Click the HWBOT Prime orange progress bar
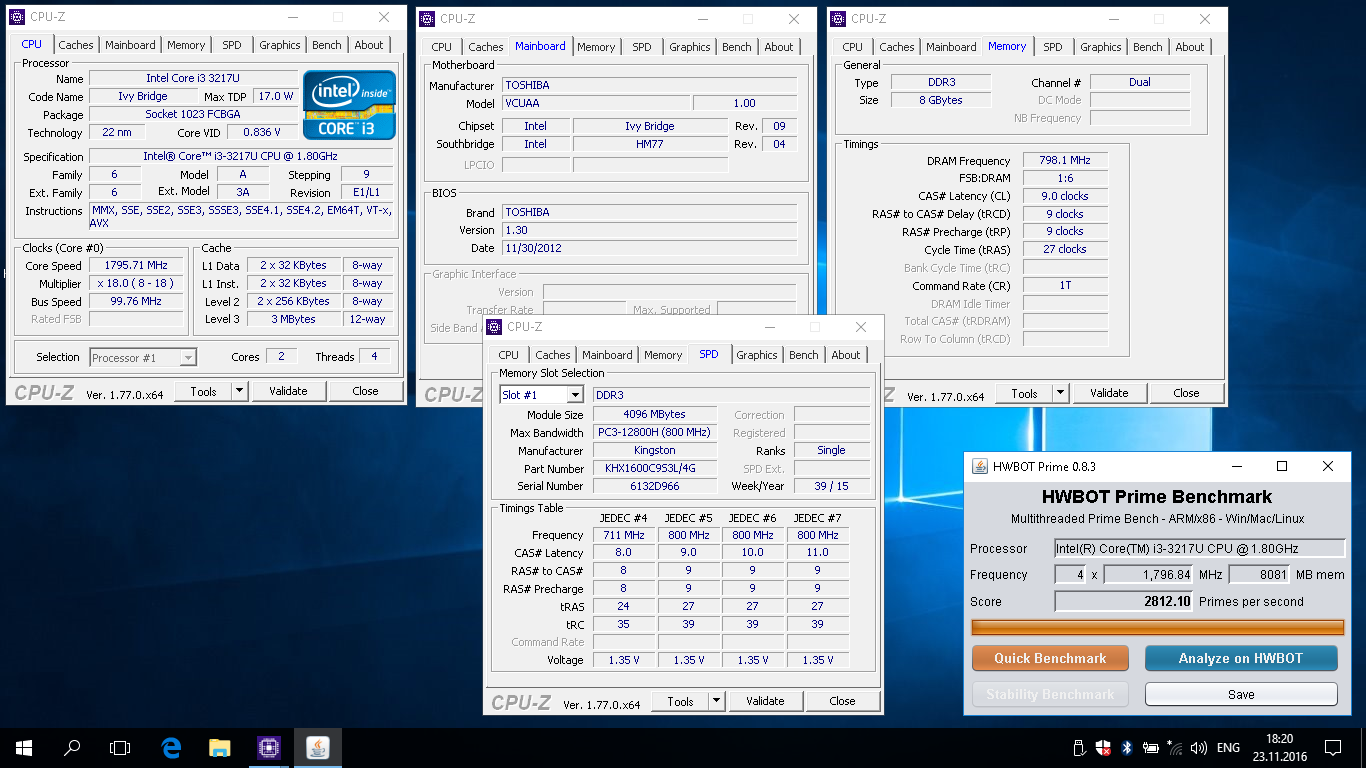This screenshot has width=1366, height=768. point(1158,627)
